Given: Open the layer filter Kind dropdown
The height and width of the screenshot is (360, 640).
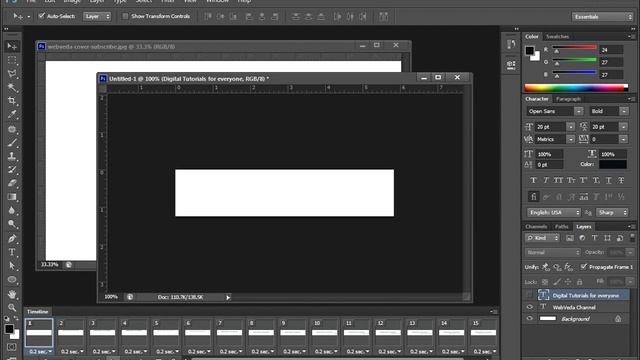Looking at the screenshot, I should tap(542, 238).
